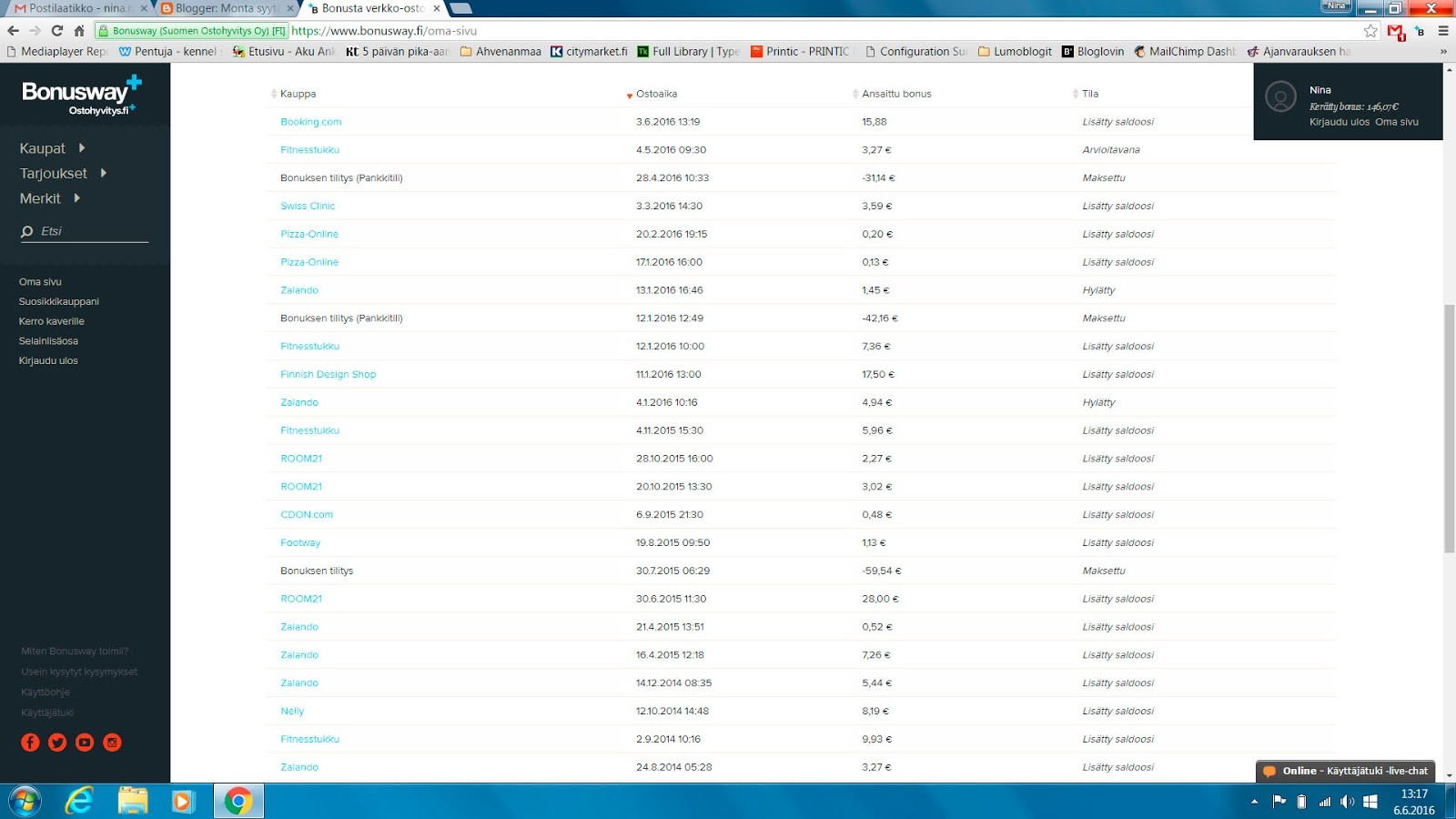This screenshot has width=1456, height=819.
Task: Open the media player taskbar icon
Action: [183, 802]
